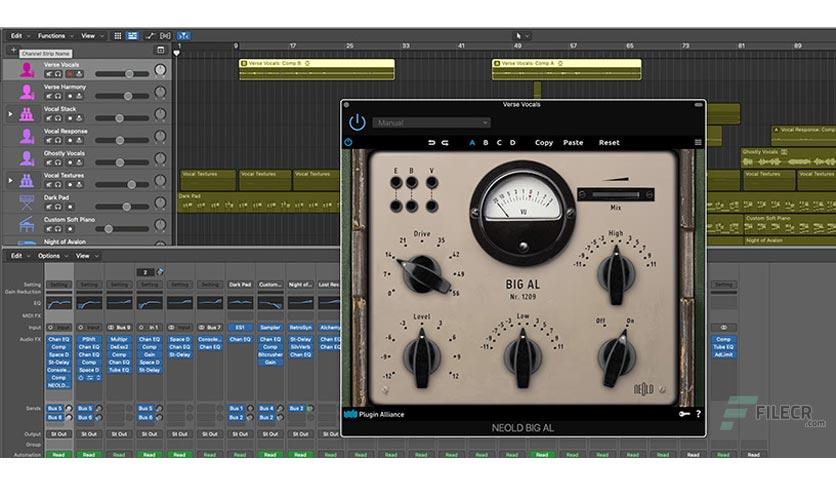The width and height of the screenshot is (836, 484).
Task: Open the Manual preset dropdown
Action: tap(431, 123)
